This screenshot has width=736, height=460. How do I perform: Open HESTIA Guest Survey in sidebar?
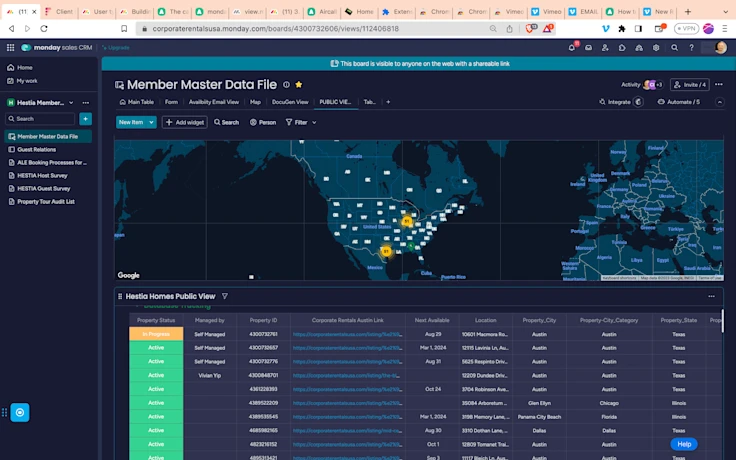44,189
